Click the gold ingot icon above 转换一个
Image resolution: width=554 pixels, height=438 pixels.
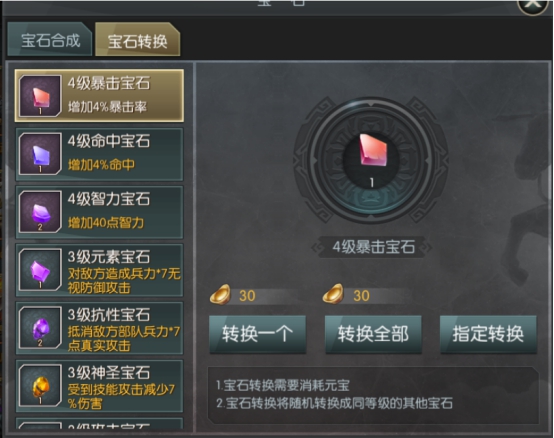click(x=220, y=294)
